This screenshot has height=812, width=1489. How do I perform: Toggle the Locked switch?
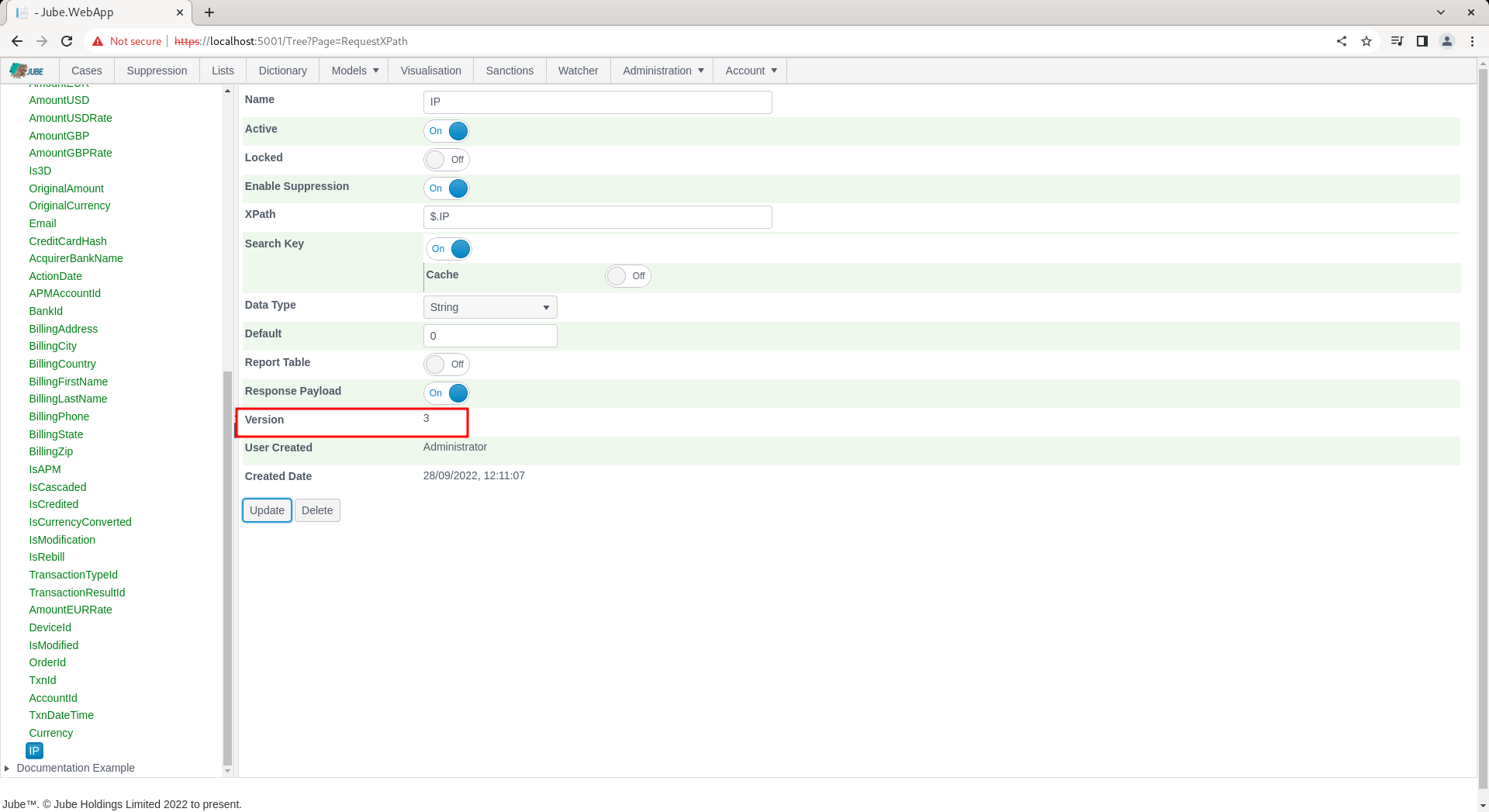[447, 160]
